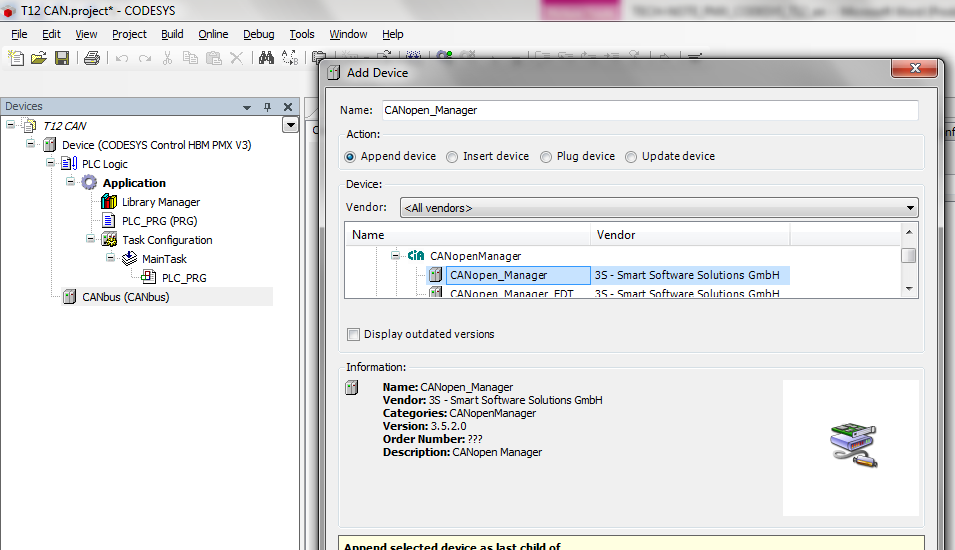Close the Add Device dialog
Viewport: 955px width, 550px height.
[x=914, y=68]
